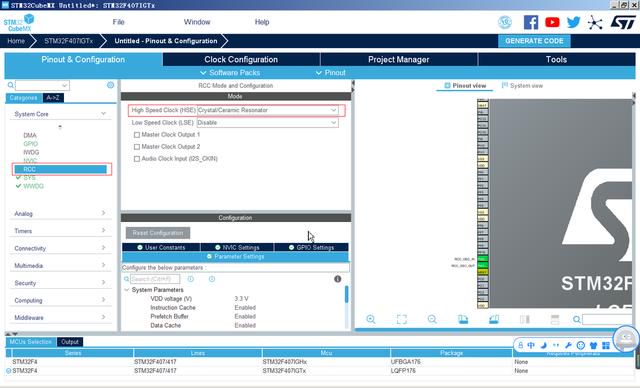Open the Project Manager tab

(398, 60)
